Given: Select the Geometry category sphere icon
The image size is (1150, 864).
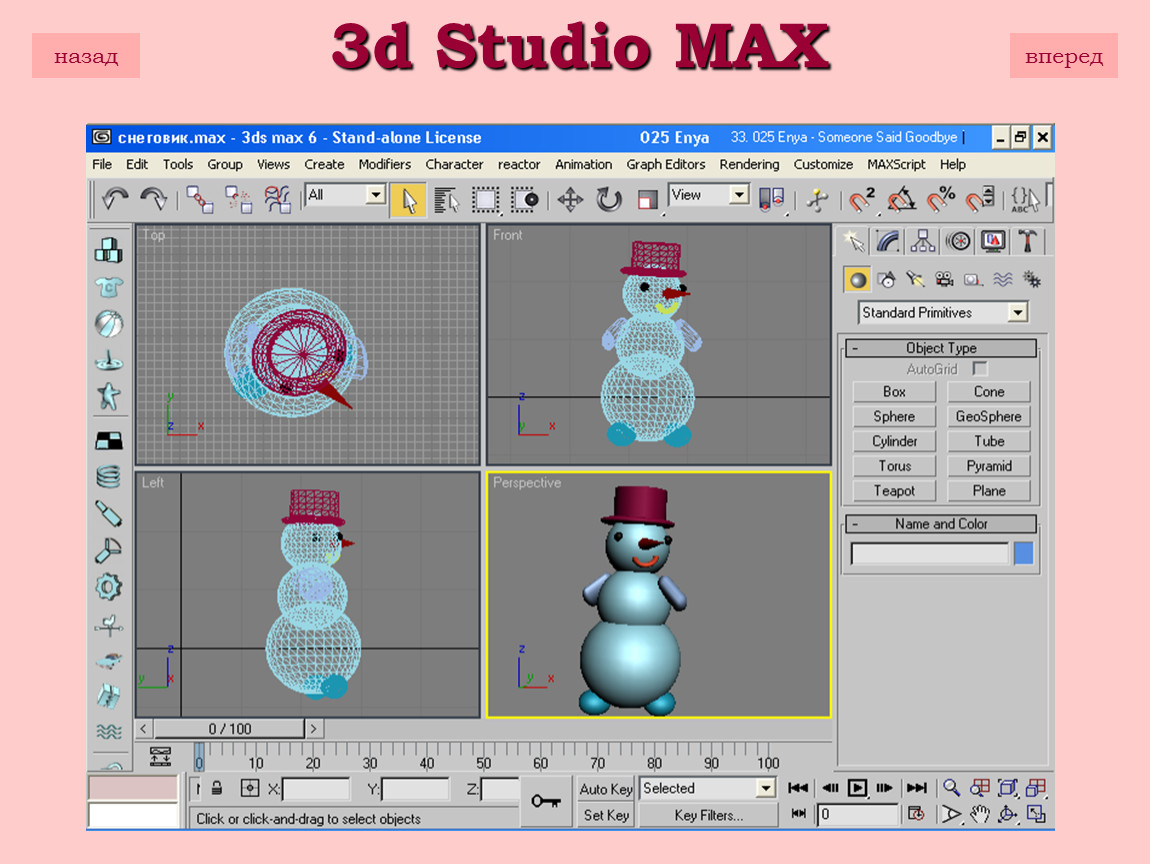Looking at the screenshot, I should point(857,279).
